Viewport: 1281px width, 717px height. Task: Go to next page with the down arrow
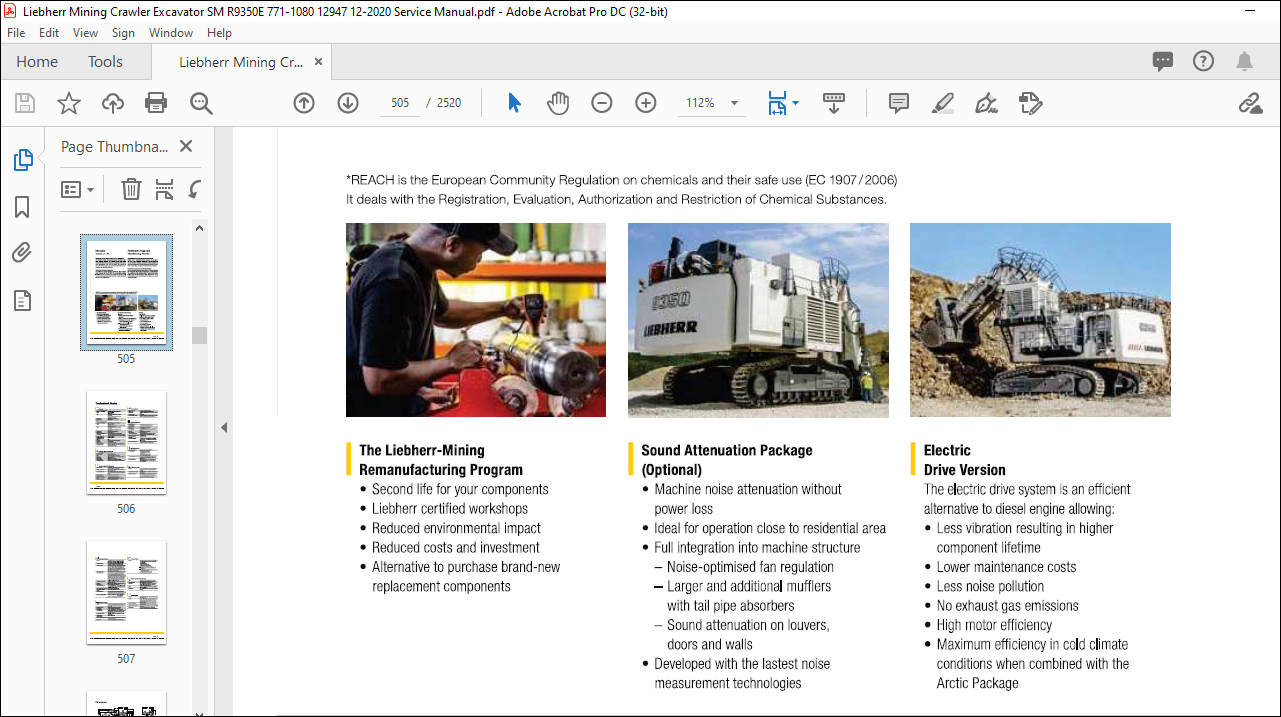(348, 103)
